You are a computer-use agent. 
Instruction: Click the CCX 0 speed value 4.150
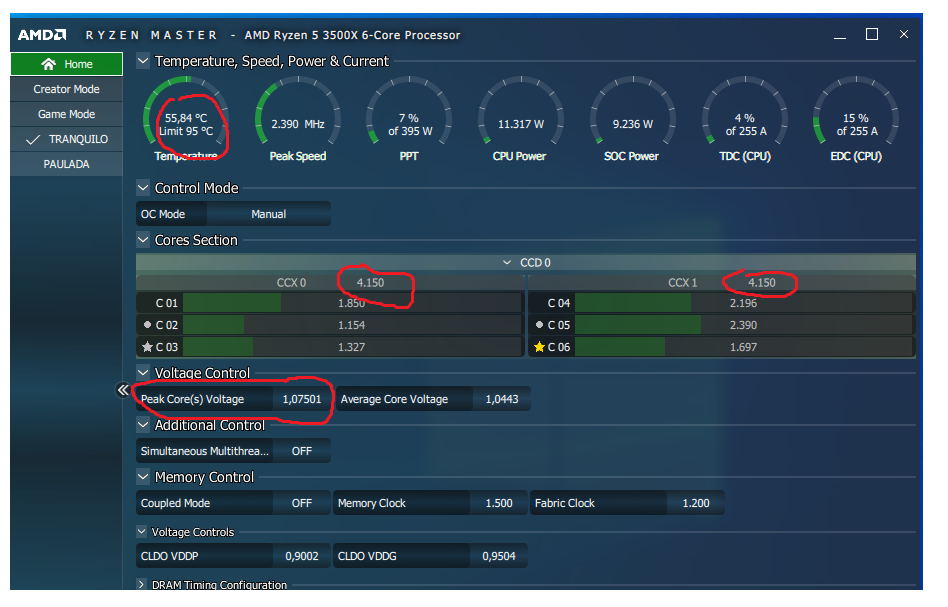(370, 282)
